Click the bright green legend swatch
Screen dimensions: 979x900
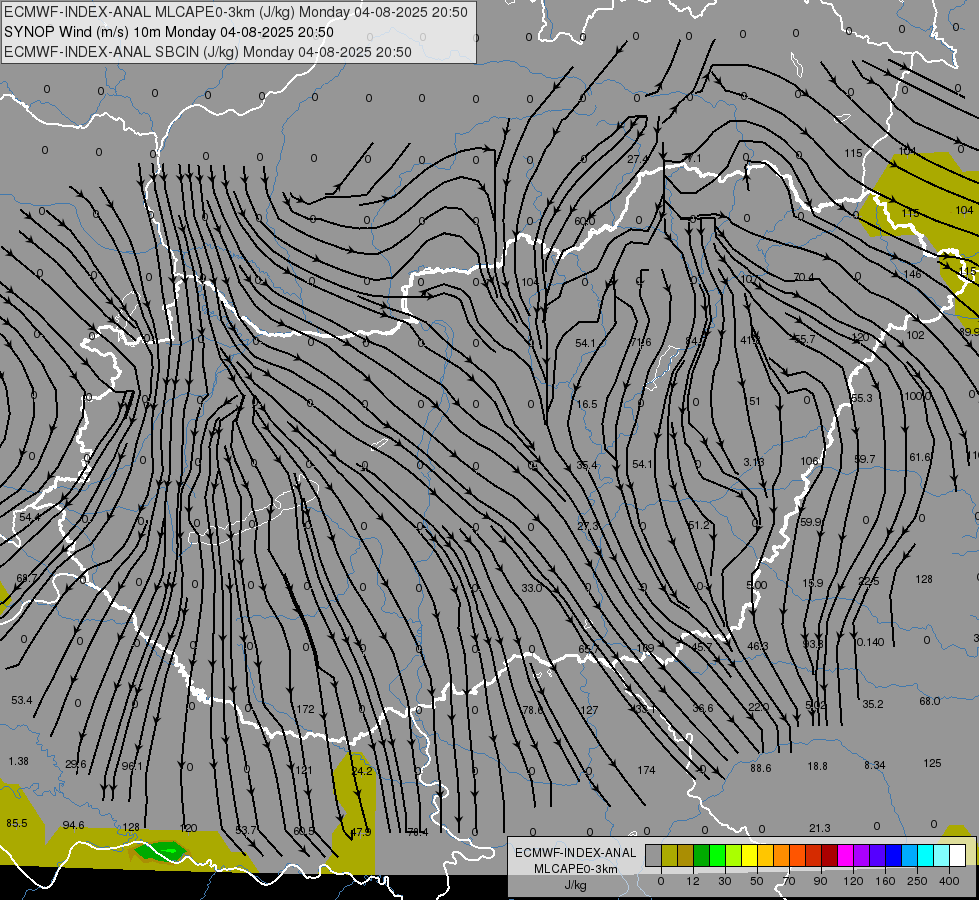point(717,855)
